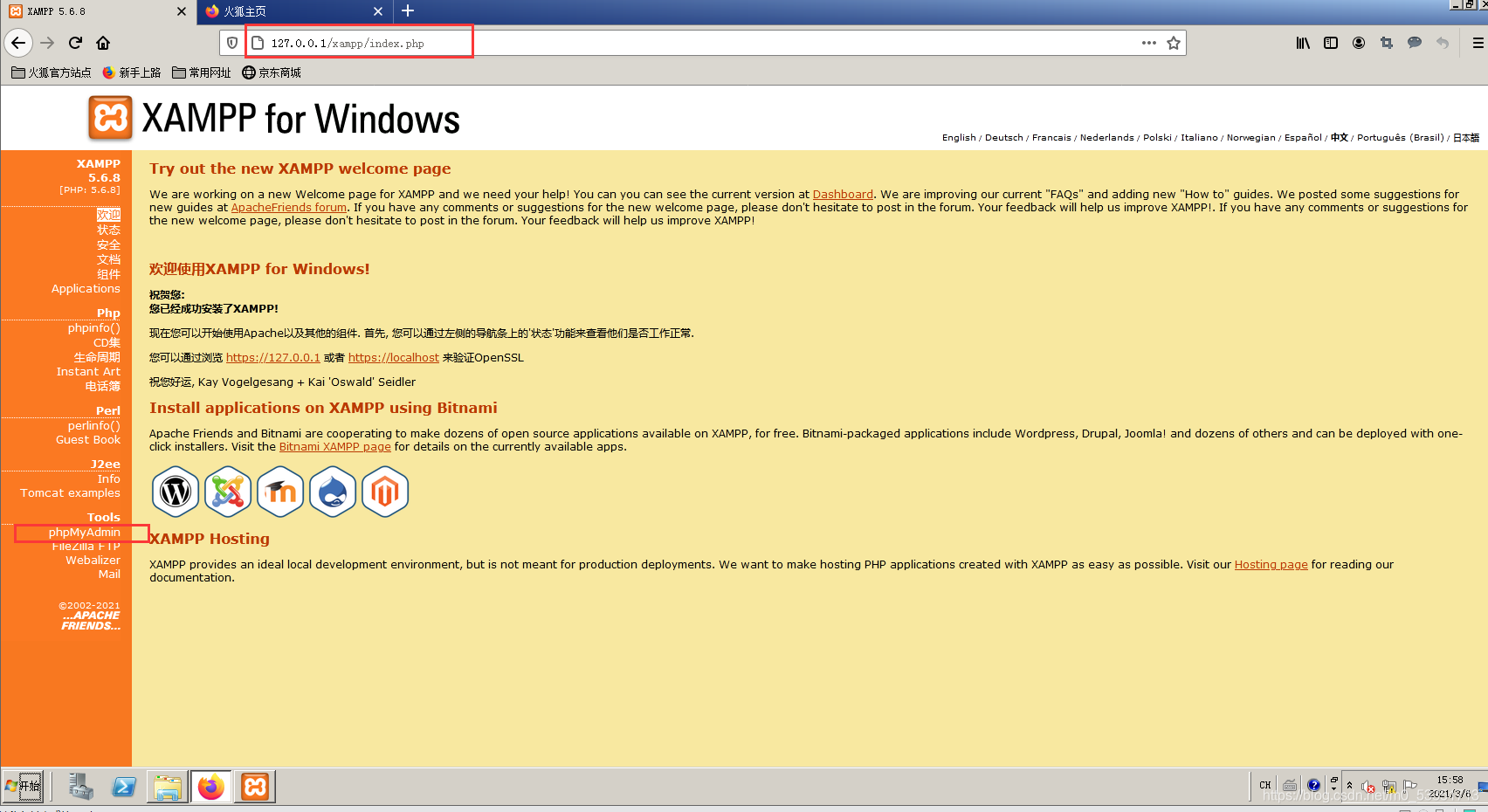The height and width of the screenshot is (812, 1488).
Task: Open phpinfo() in the sidebar
Action: [93, 328]
